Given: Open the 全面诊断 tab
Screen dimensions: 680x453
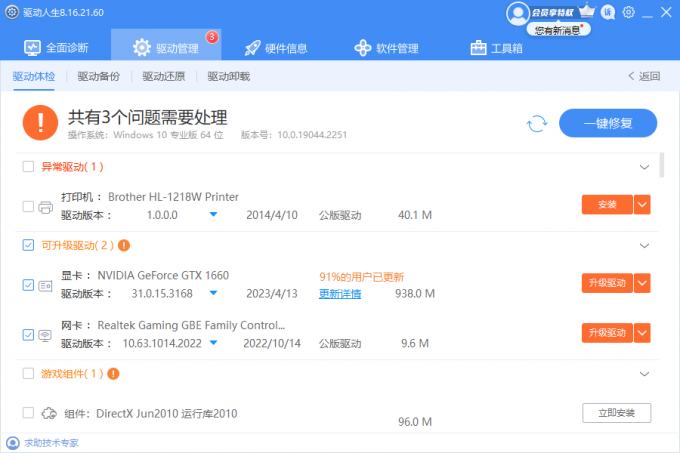Looking at the screenshot, I should click(56, 48).
